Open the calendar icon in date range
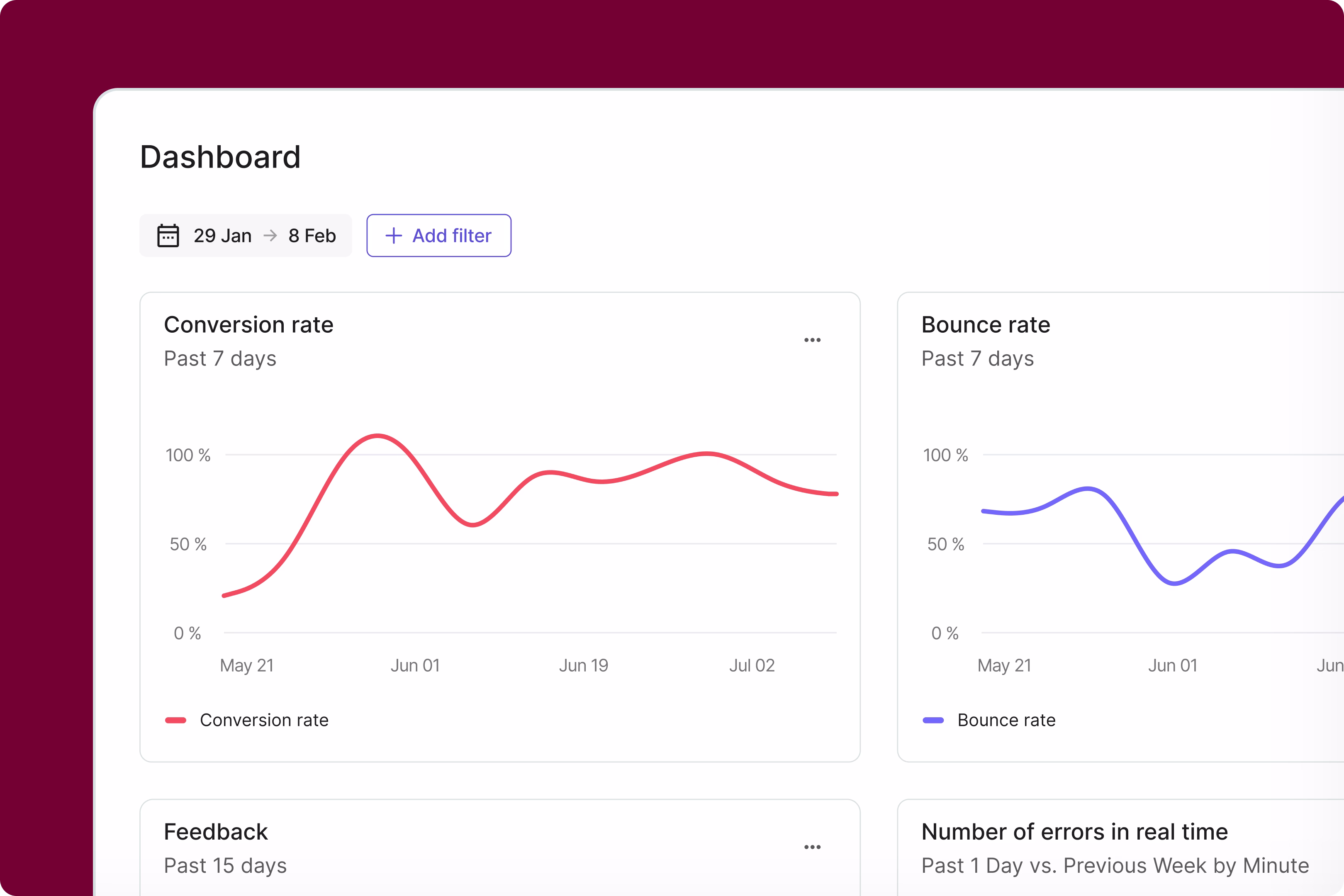The image size is (1344, 896). [168, 236]
